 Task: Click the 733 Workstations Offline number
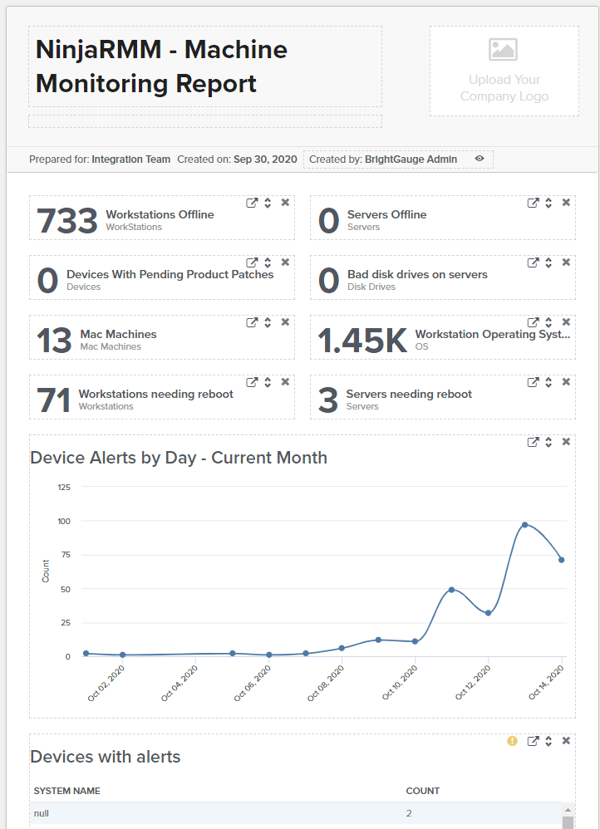67,220
